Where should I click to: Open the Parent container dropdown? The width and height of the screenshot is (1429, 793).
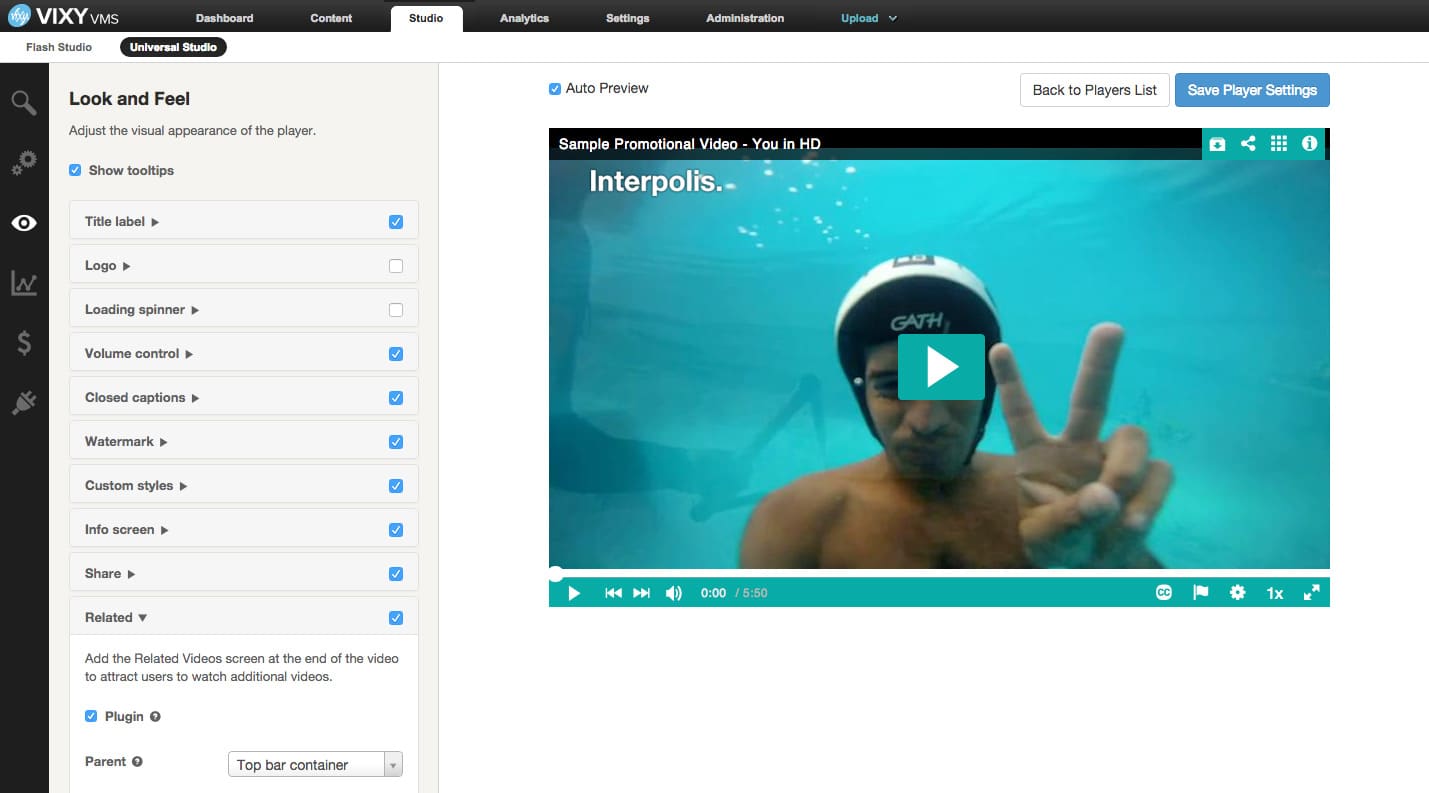315,764
